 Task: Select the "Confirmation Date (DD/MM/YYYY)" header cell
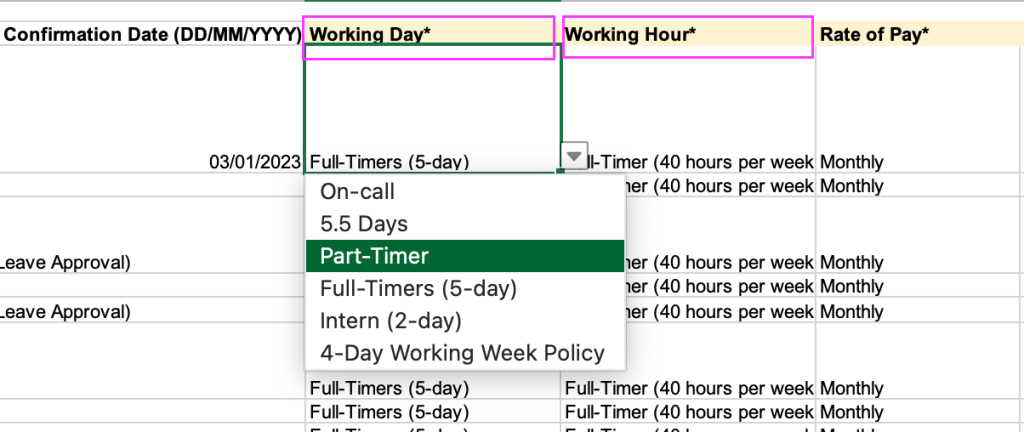tap(152, 34)
